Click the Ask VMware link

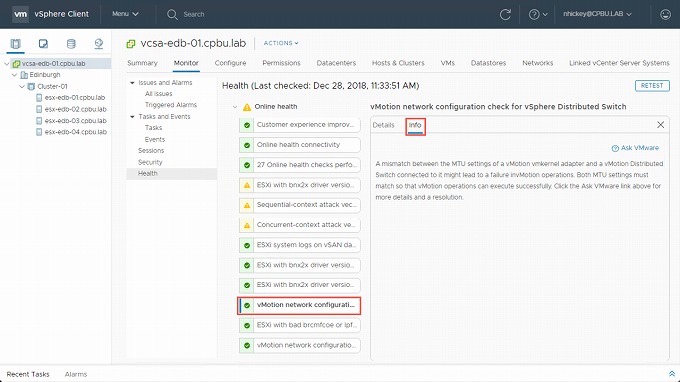click(x=635, y=148)
